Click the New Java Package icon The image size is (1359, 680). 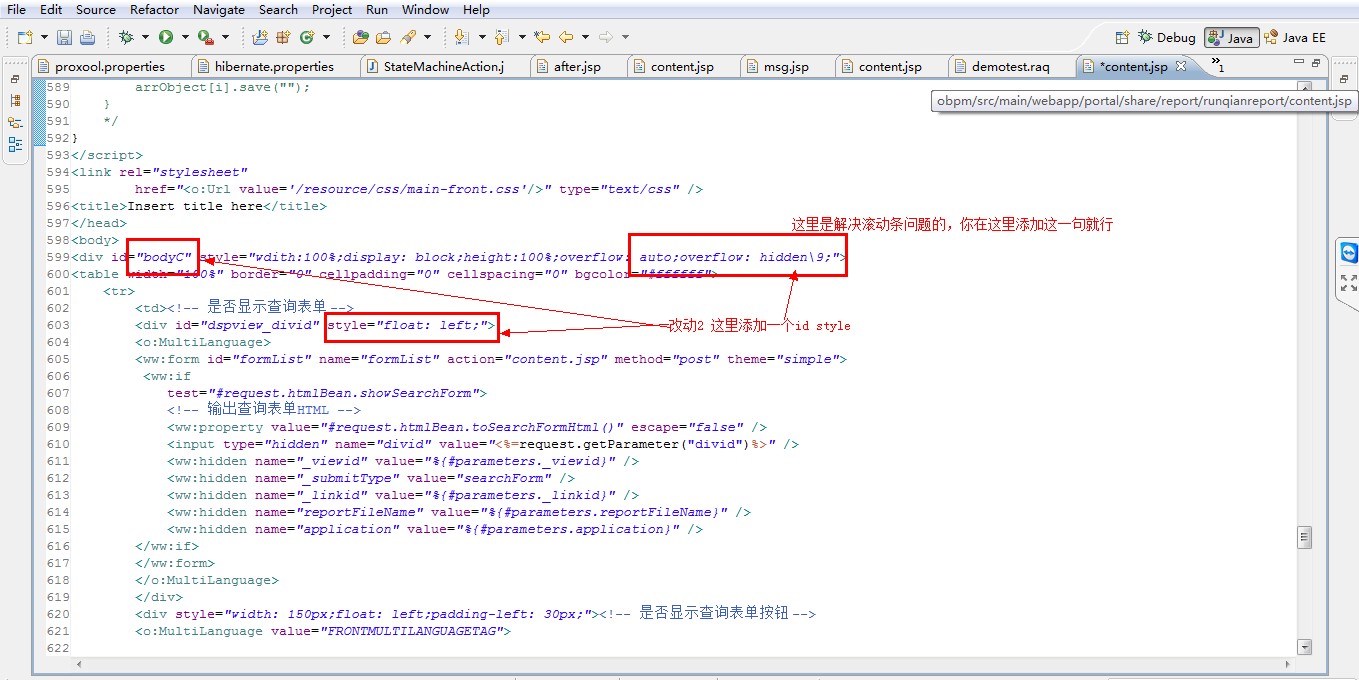point(283,37)
